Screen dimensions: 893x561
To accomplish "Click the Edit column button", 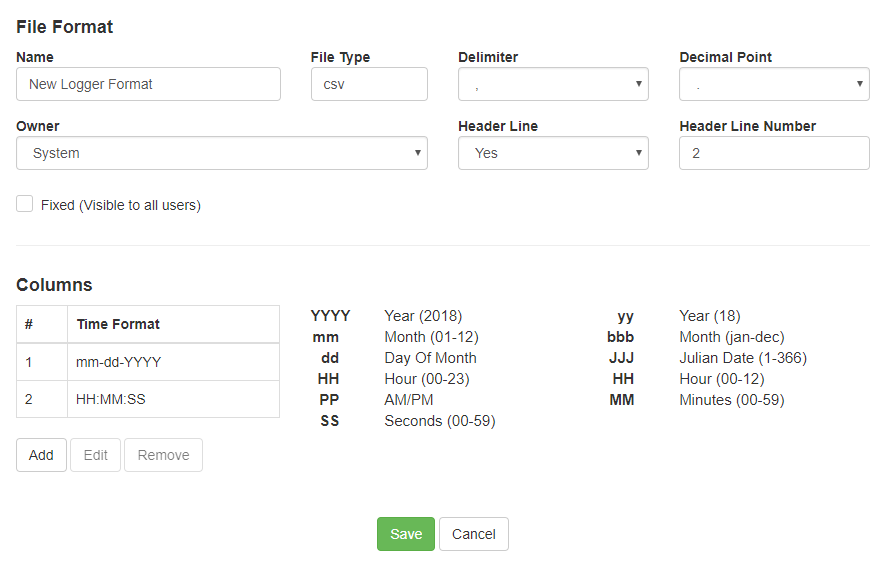I will [96, 455].
